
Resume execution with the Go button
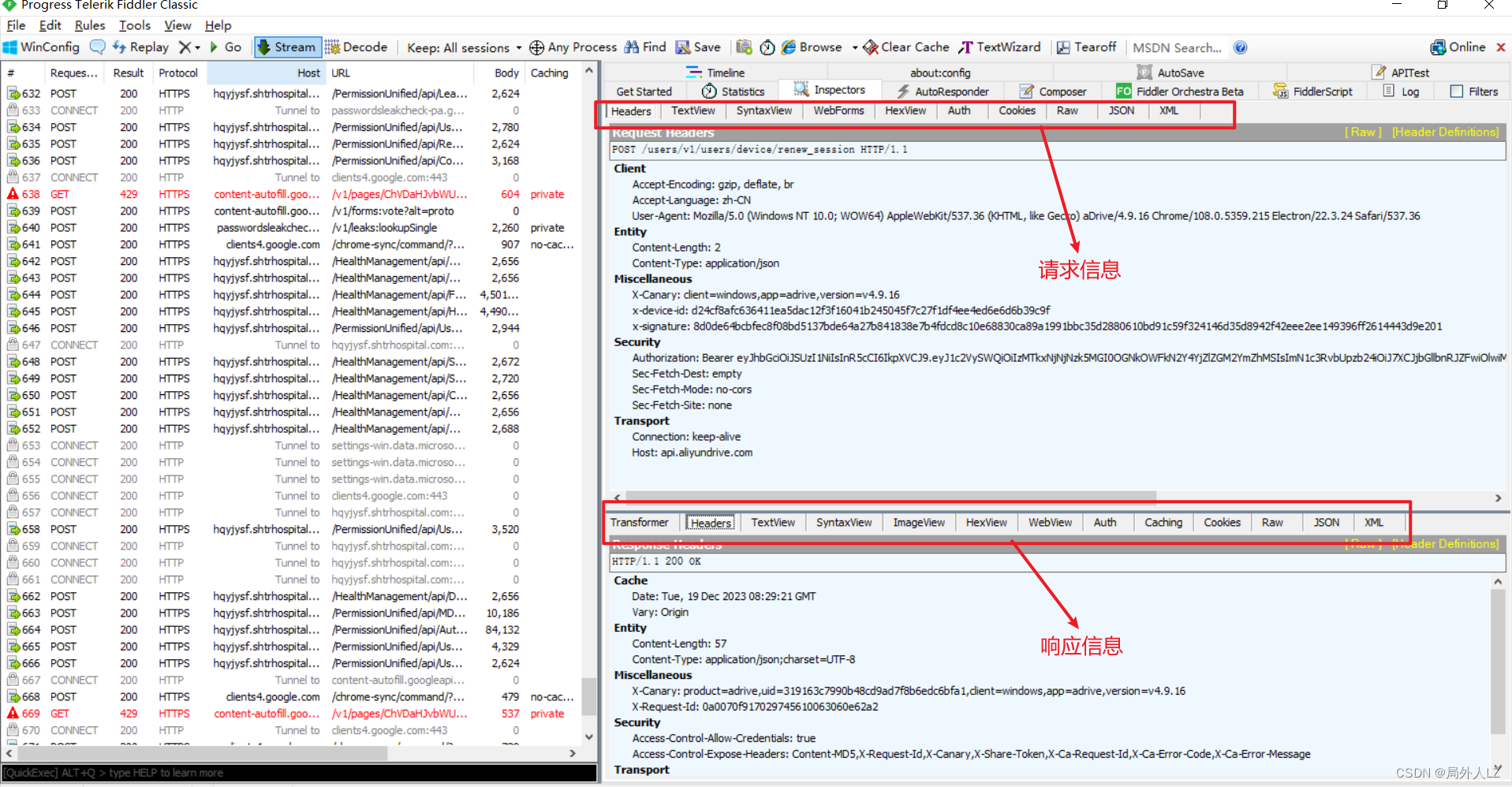tap(225, 47)
